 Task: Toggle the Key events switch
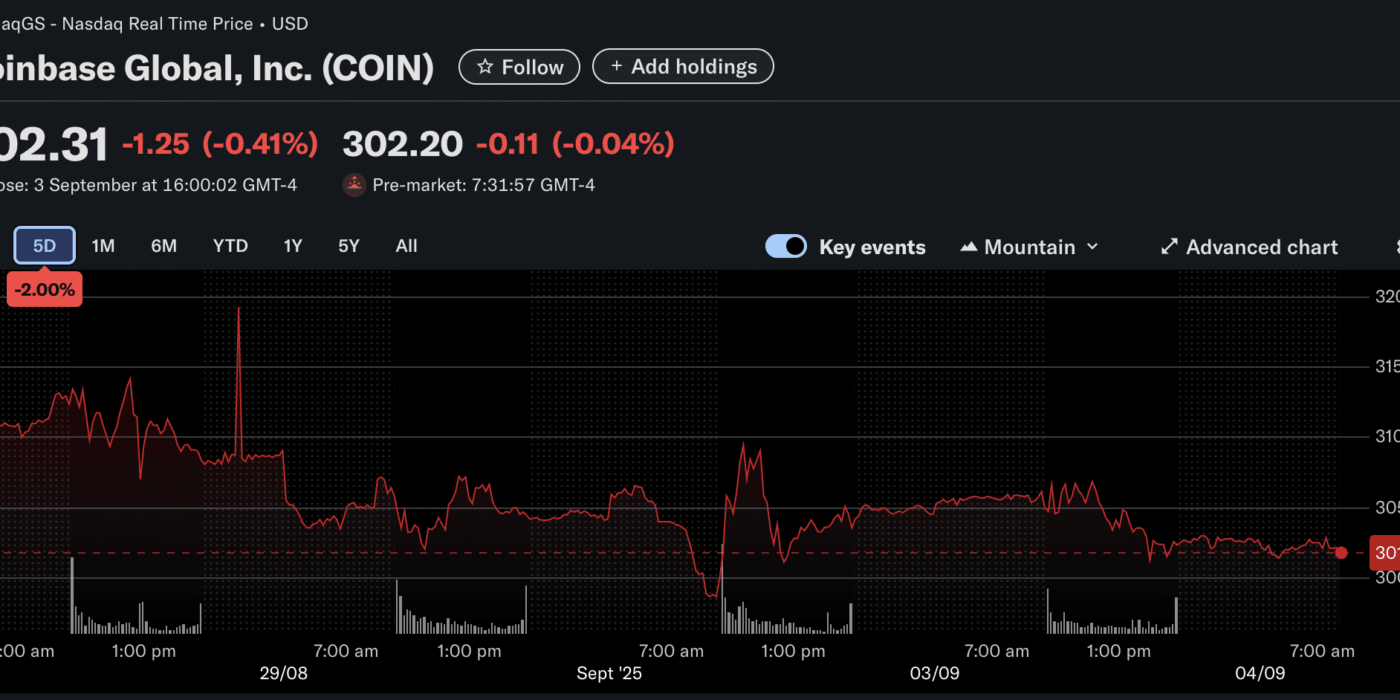[x=786, y=247]
